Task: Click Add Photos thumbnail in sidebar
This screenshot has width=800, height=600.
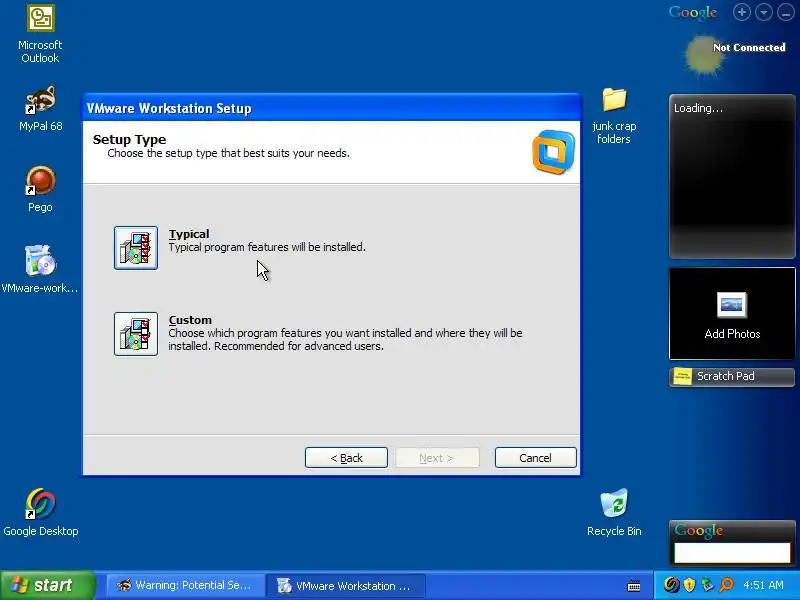Action: [x=732, y=313]
